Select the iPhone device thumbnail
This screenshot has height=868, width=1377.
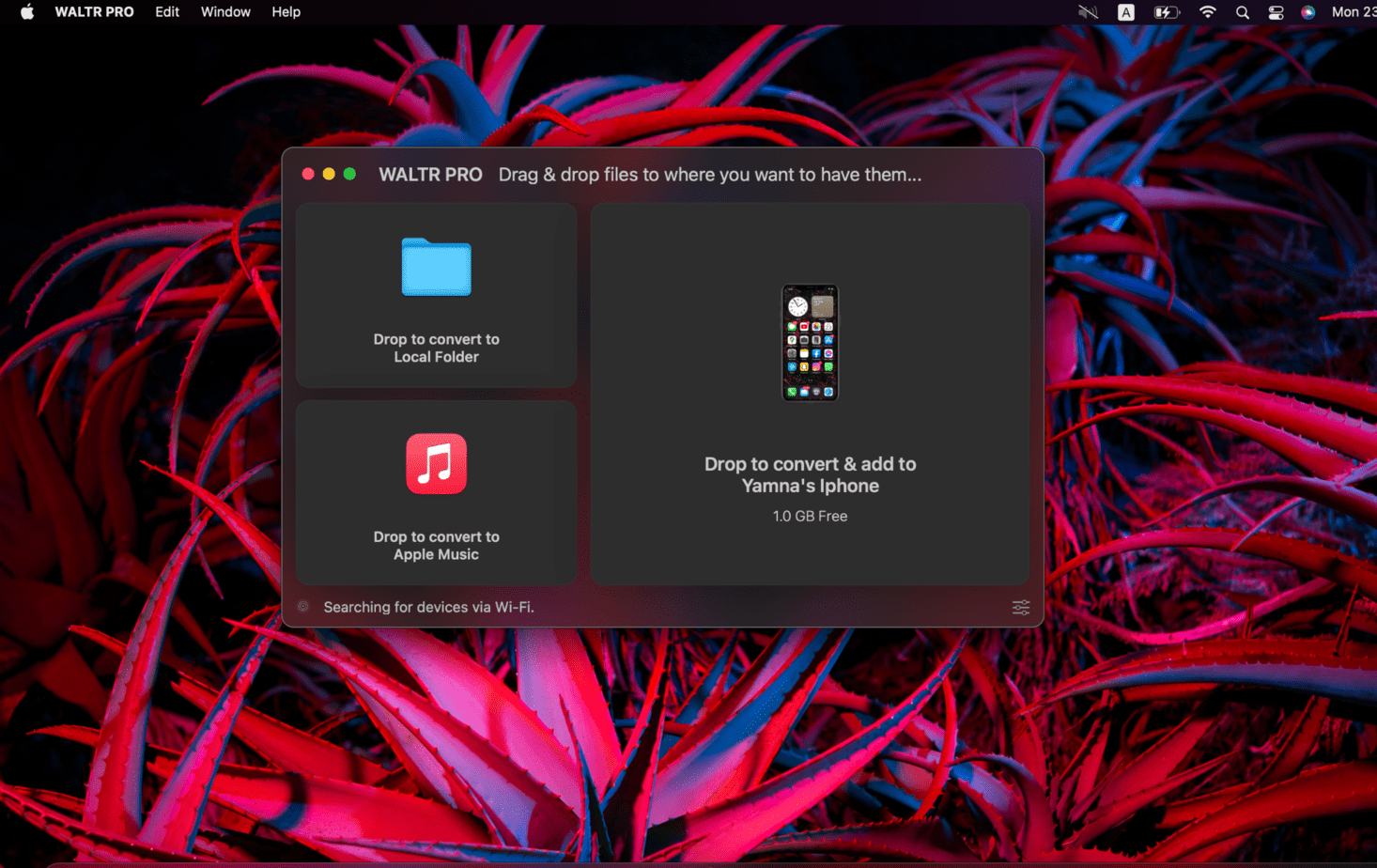coord(810,343)
